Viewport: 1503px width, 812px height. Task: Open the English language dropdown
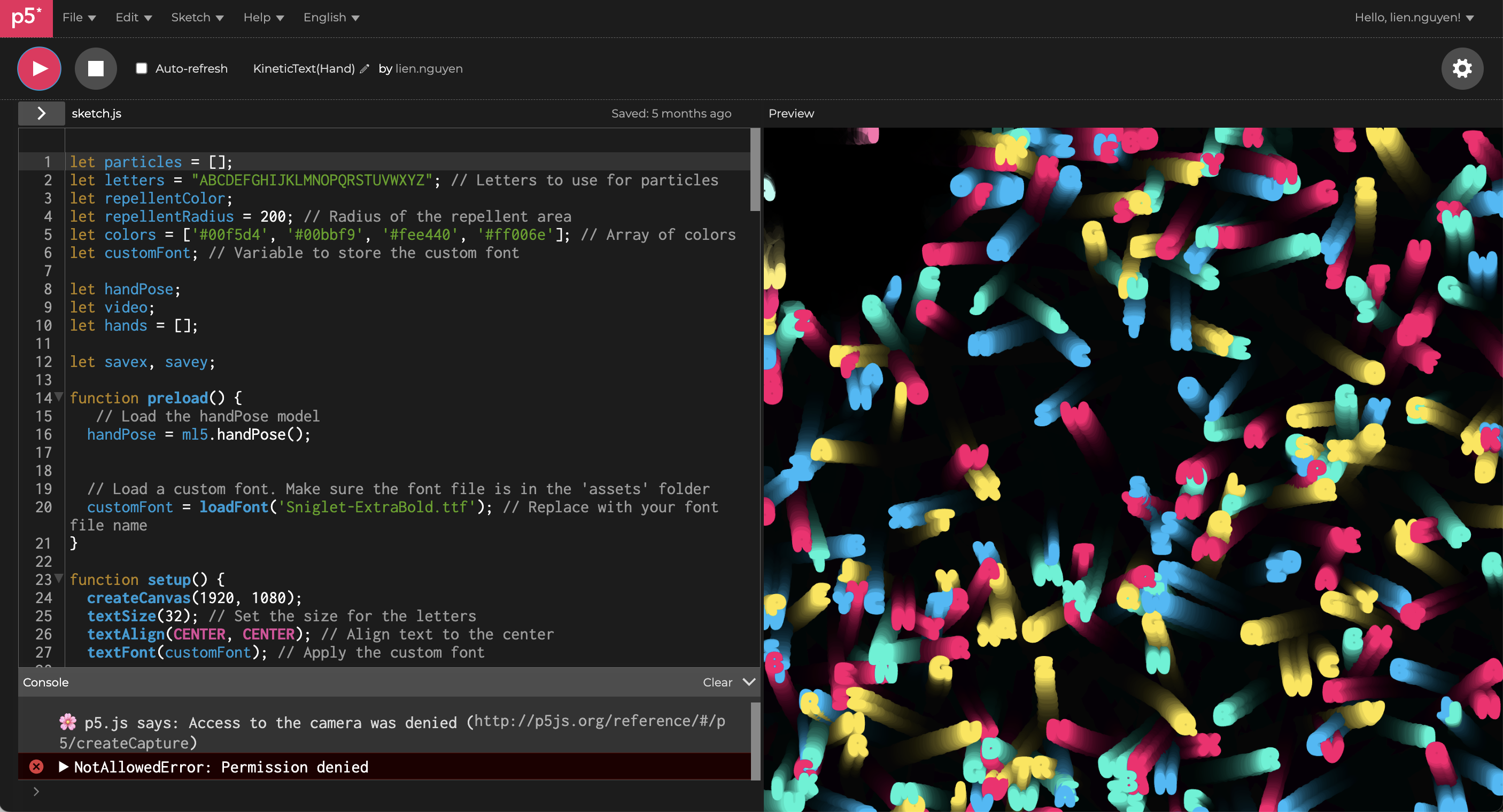pyautogui.click(x=331, y=18)
